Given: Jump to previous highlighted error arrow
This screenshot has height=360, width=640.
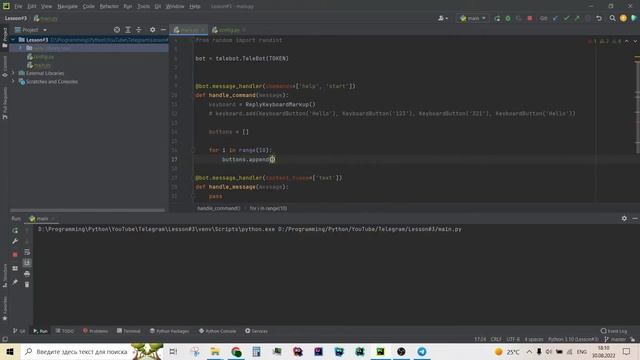Looking at the screenshot, I should [x=627, y=41].
